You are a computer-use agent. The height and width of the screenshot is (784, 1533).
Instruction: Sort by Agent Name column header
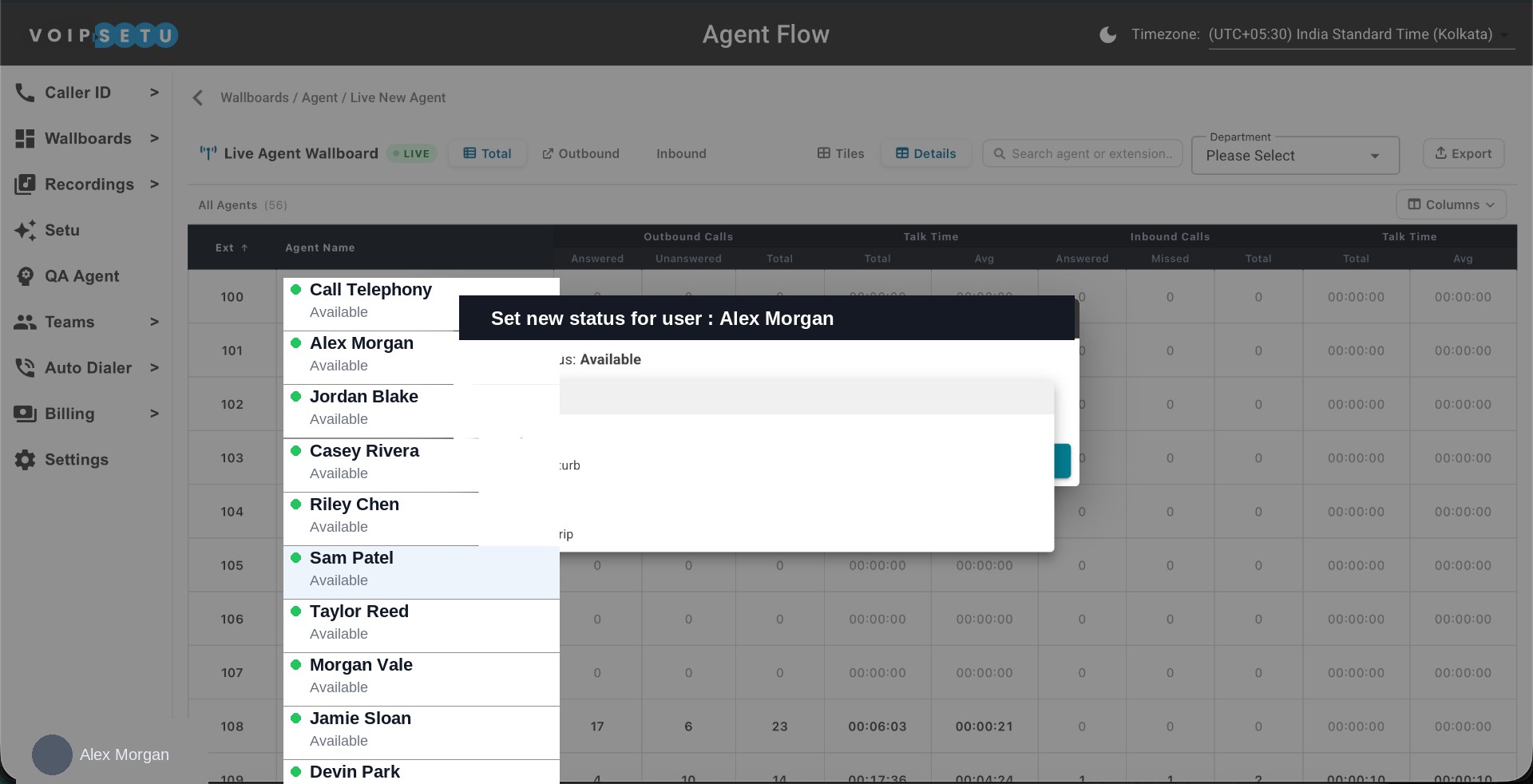(x=319, y=247)
